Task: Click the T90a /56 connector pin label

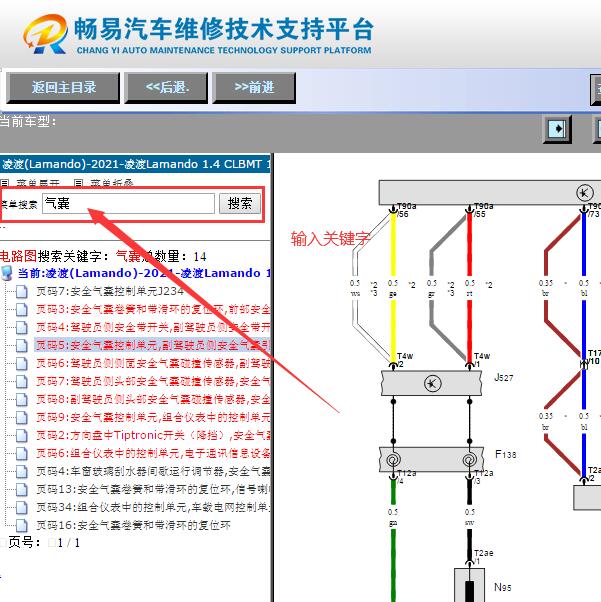Action: (407, 210)
